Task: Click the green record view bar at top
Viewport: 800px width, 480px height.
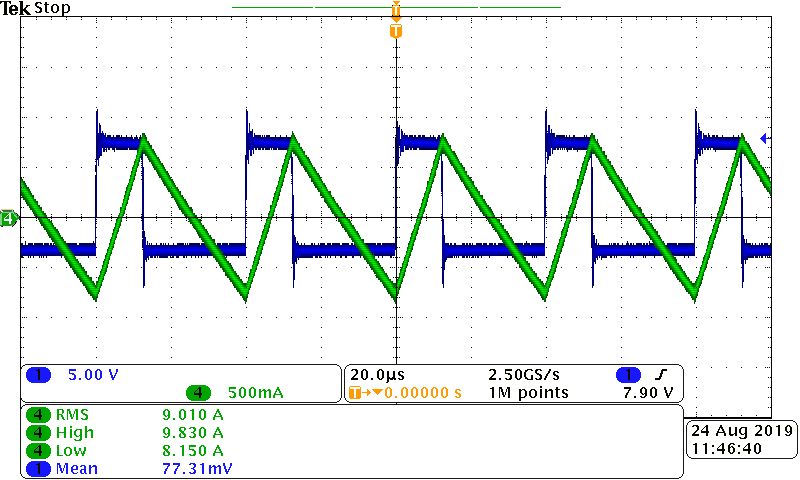Action: 396,7
